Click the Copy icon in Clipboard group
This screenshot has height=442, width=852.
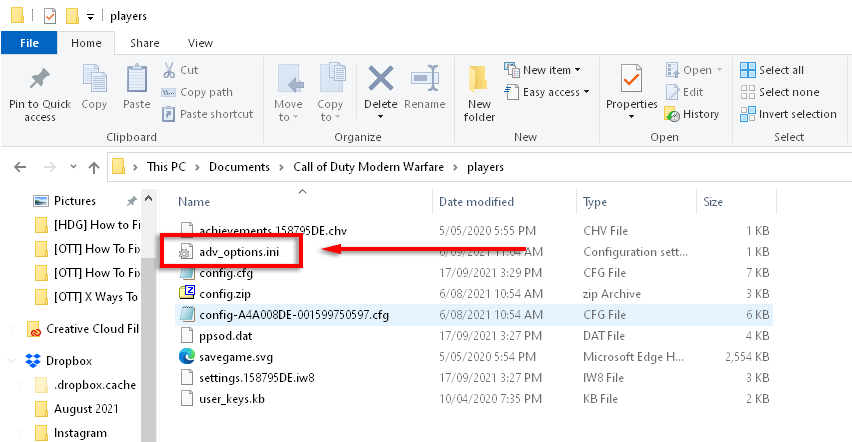(95, 80)
